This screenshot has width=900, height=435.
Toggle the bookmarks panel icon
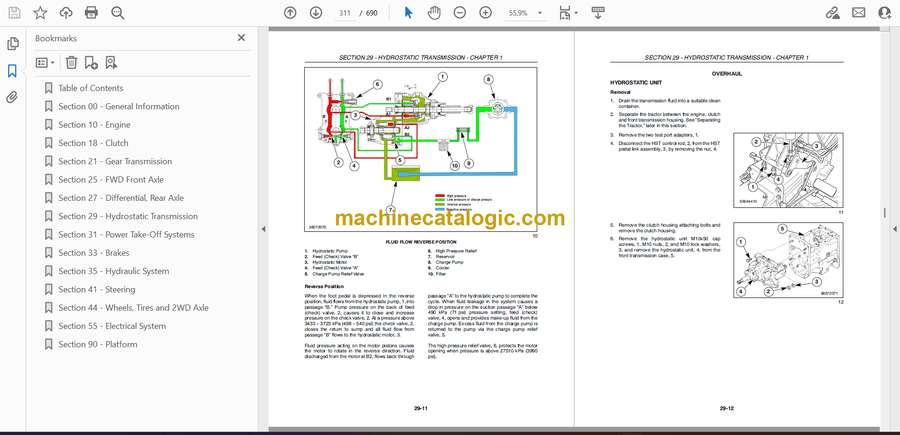pyautogui.click(x=13, y=71)
